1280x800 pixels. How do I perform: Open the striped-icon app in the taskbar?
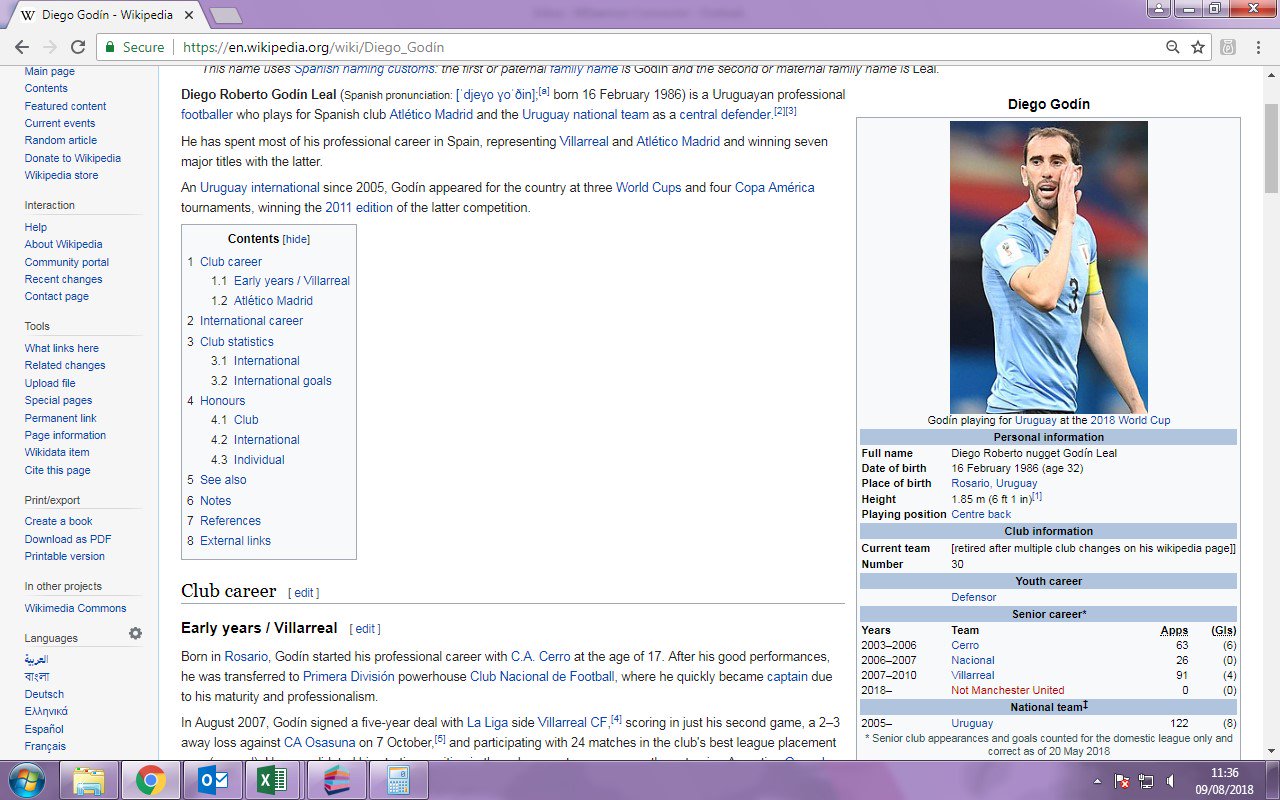point(335,781)
